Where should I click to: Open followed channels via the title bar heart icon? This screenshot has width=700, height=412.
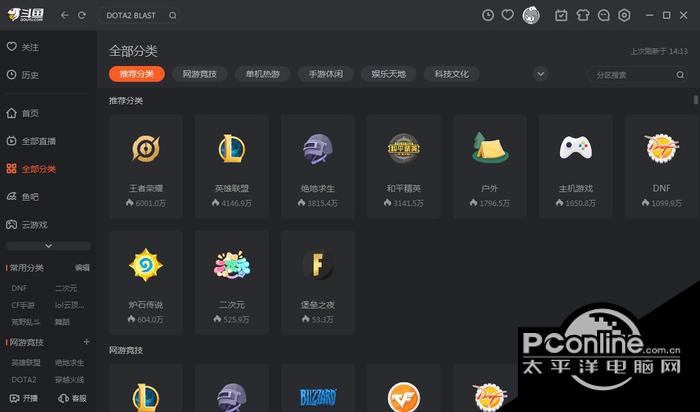point(508,15)
